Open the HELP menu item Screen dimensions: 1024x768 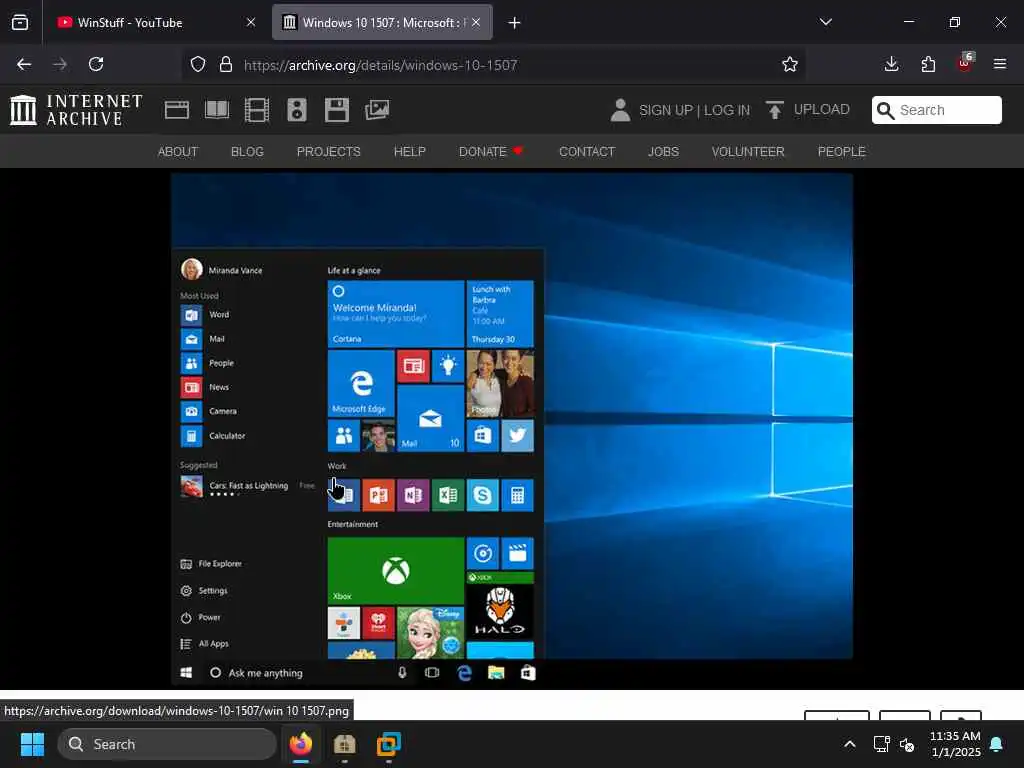tap(409, 152)
